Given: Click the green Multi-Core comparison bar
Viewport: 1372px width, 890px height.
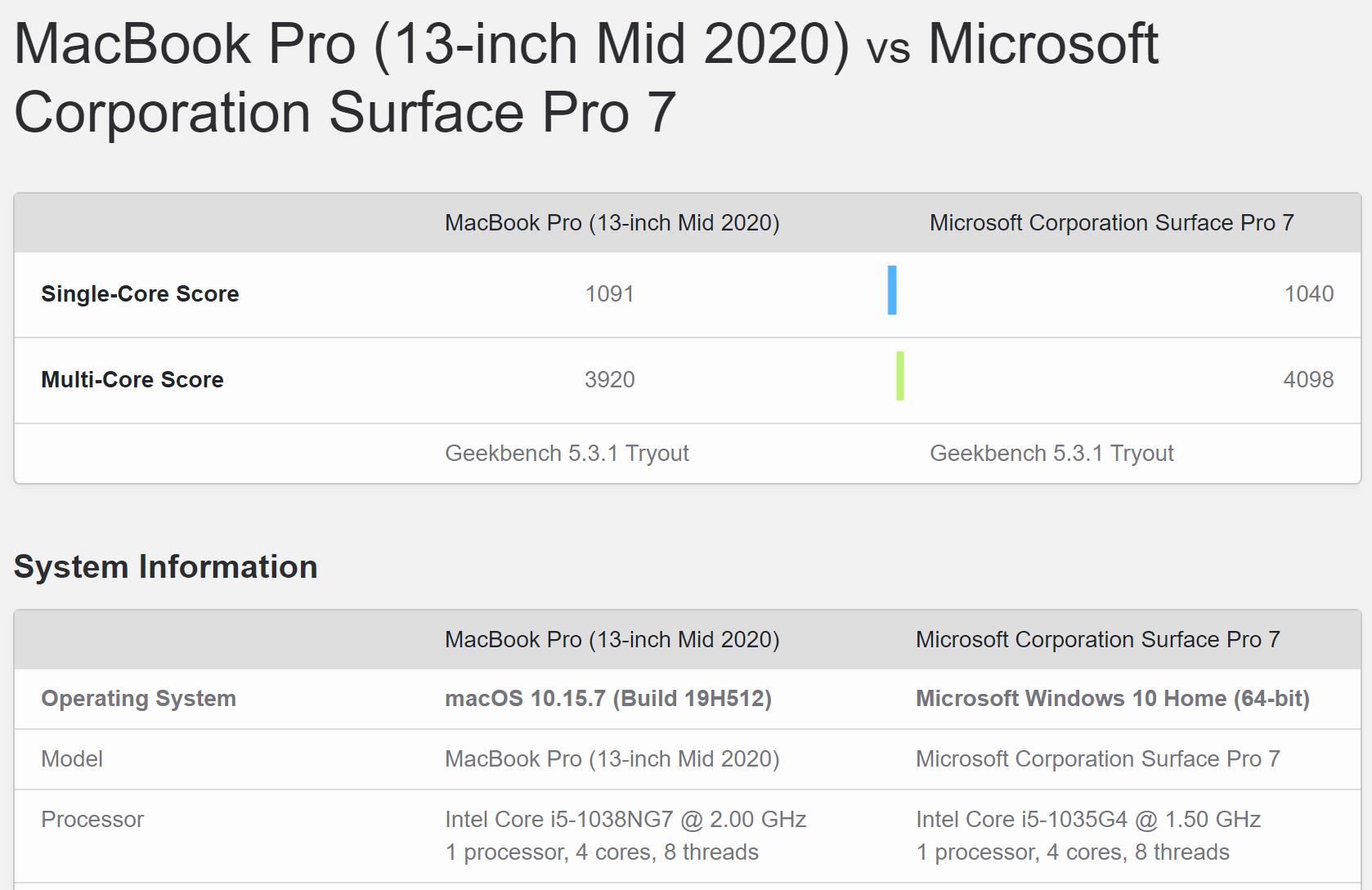Looking at the screenshot, I should tap(899, 376).
